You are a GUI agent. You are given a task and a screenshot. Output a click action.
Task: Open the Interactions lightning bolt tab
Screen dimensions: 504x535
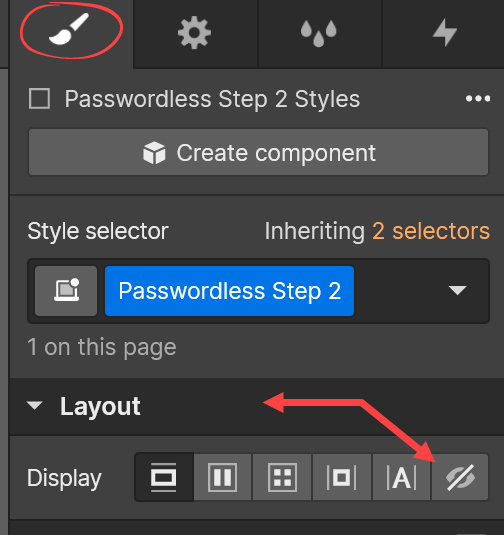(x=444, y=33)
